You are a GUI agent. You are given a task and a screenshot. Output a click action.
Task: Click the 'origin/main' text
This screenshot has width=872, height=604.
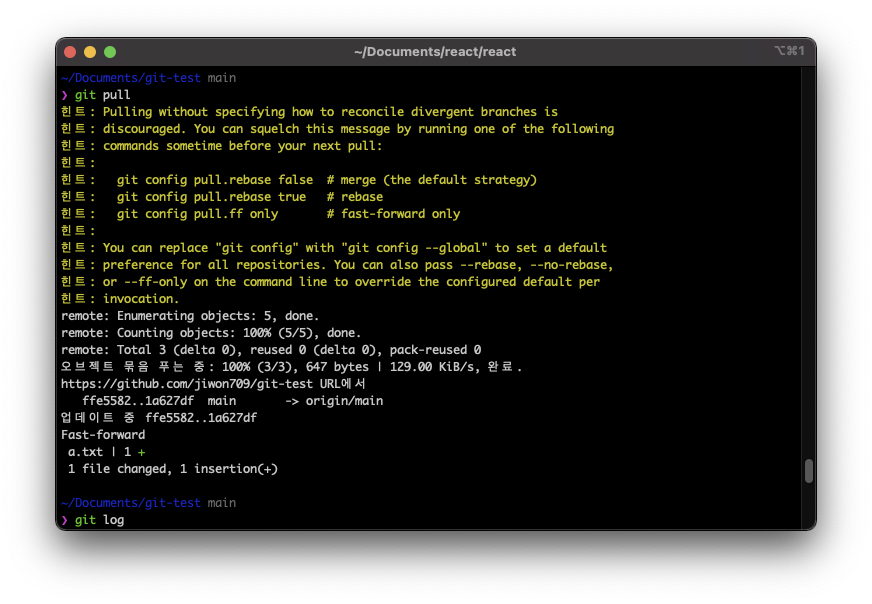pyautogui.click(x=344, y=401)
